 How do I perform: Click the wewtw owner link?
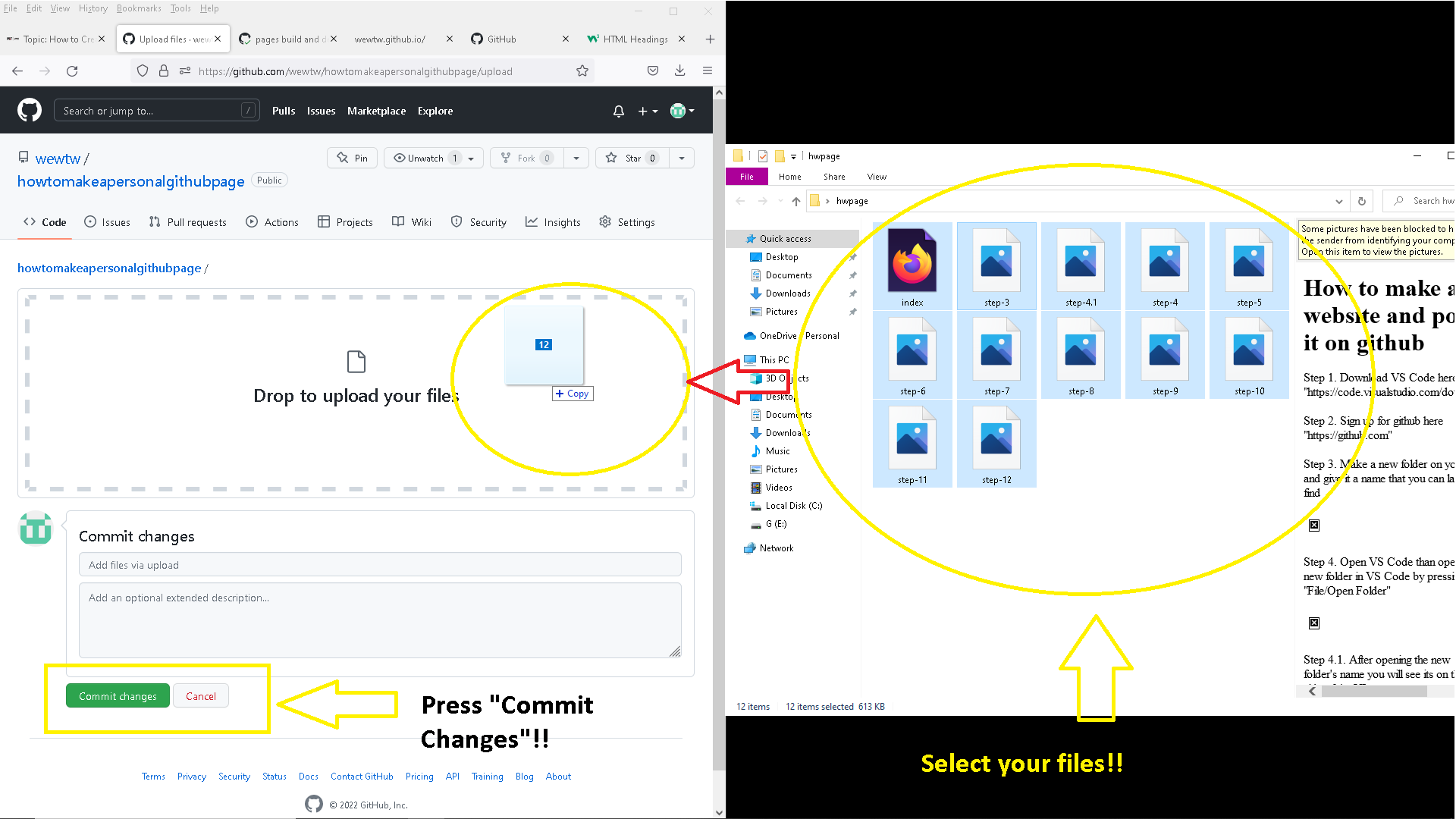click(x=58, y=158)
